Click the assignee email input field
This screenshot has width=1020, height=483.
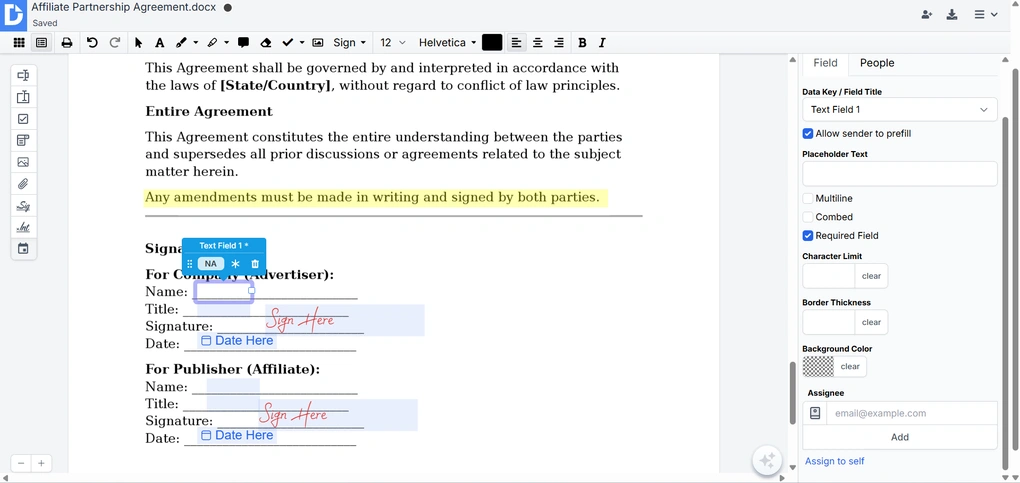tap(911, 413)
